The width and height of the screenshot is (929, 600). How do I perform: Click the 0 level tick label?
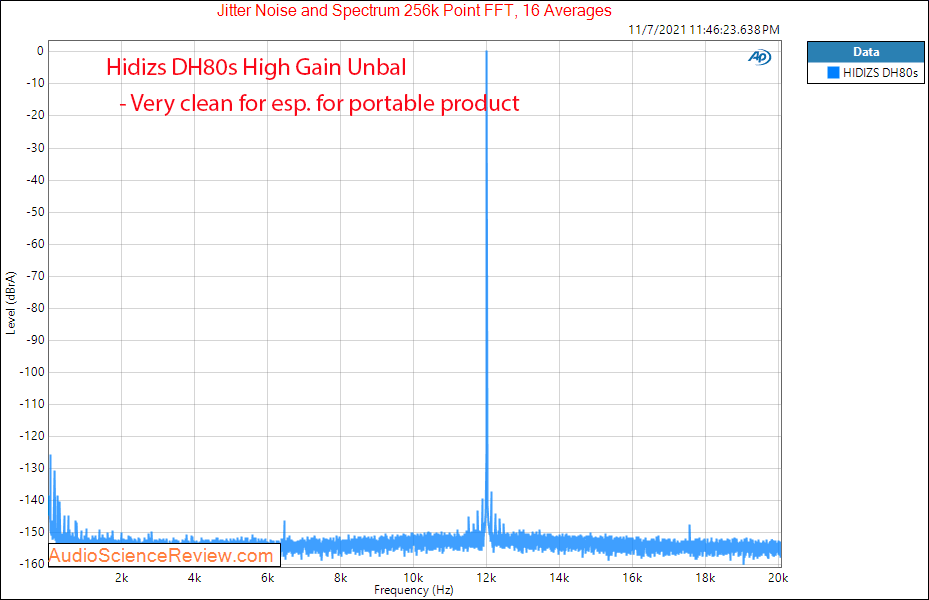click(40, 51)
